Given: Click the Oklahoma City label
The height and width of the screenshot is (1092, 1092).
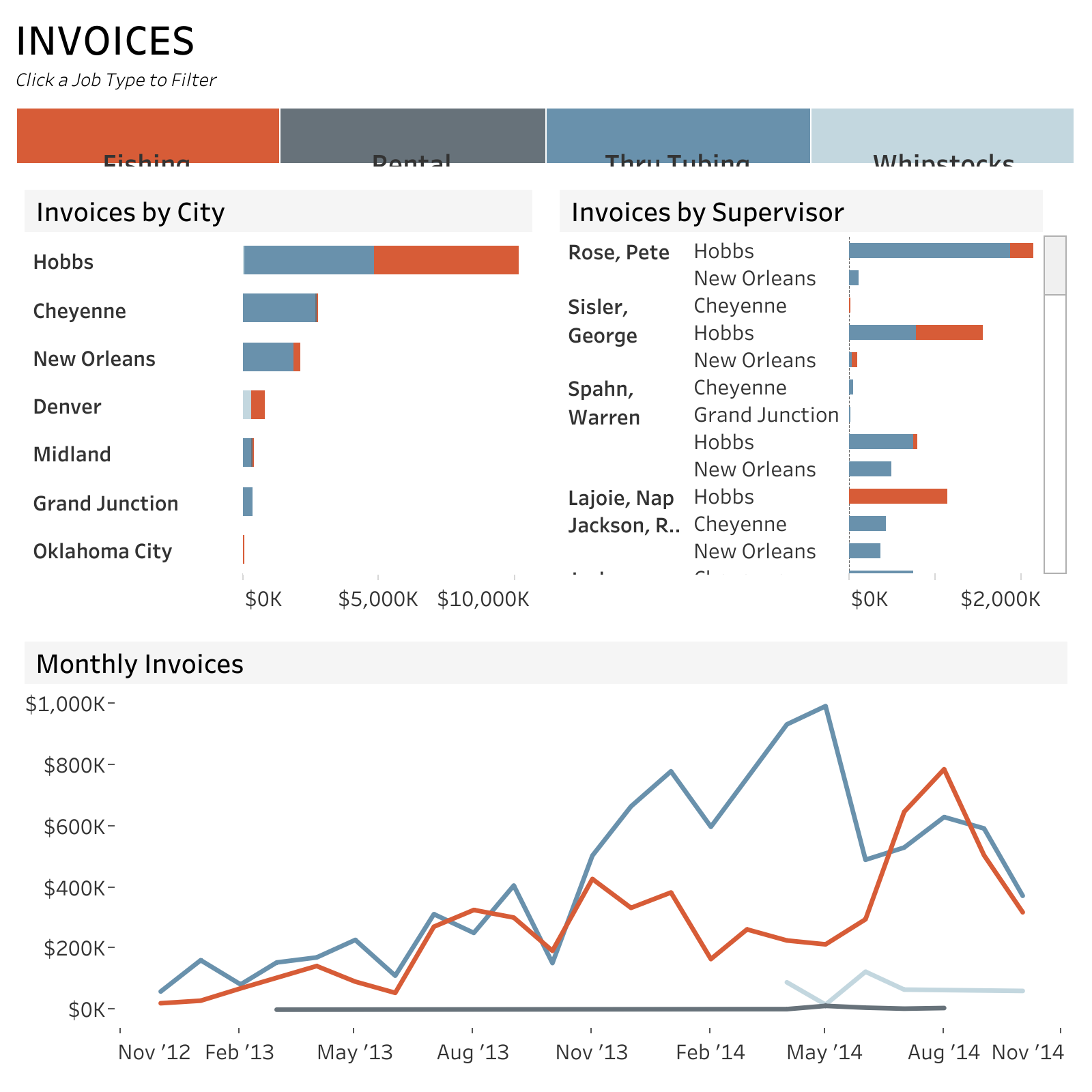Looking at the screenshot, I should coord(102,551).
